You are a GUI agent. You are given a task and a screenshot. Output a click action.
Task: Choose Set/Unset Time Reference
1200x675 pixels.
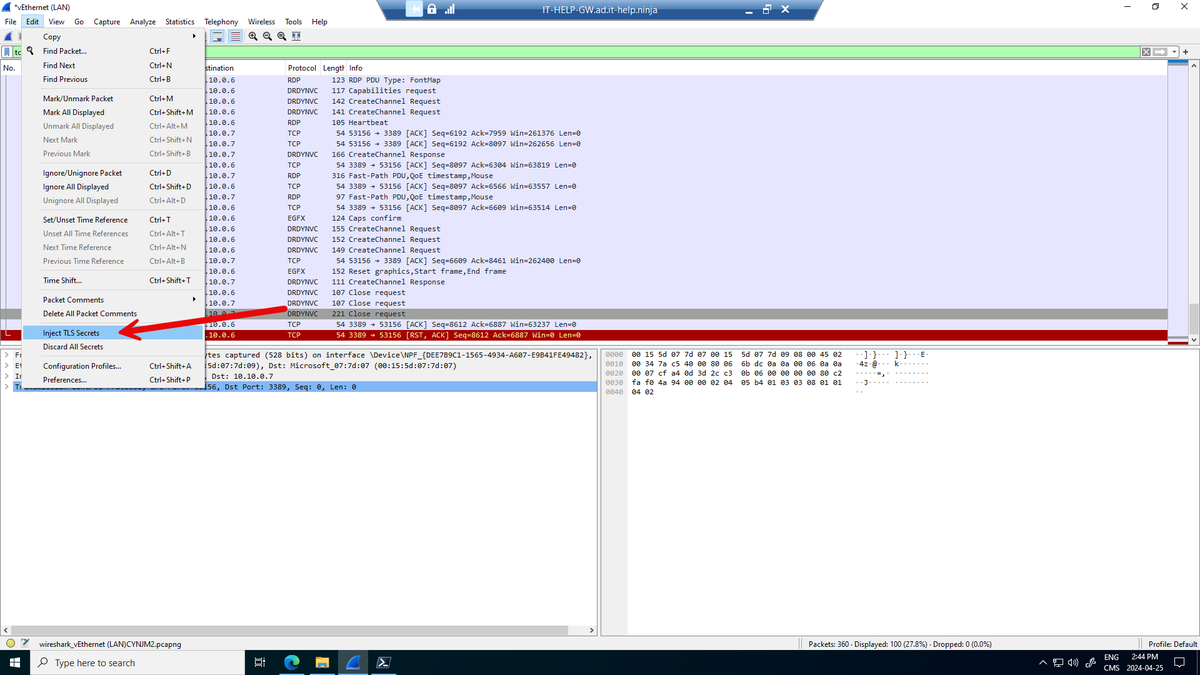(x=114, y=220)
